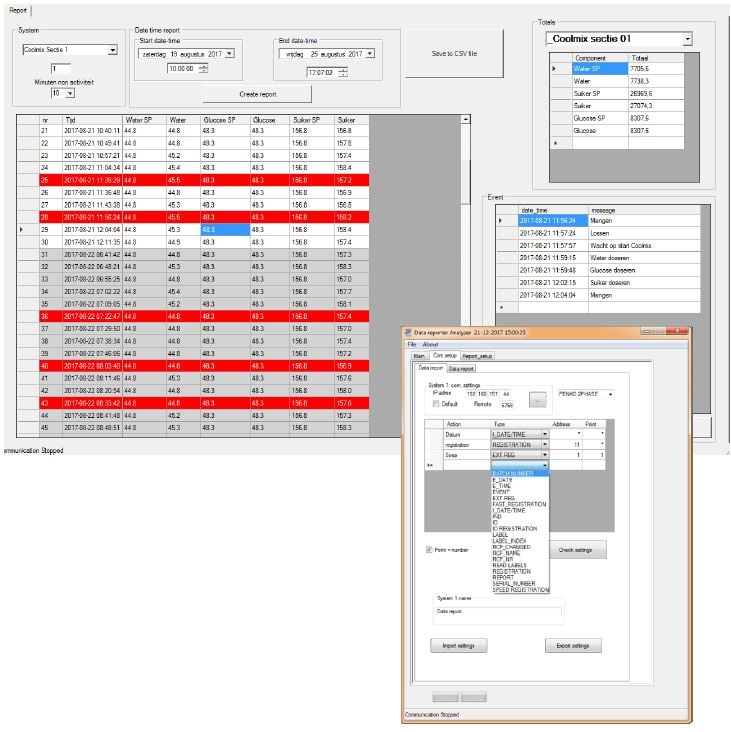Click the Create report button
Screen dimensions: 731x732
point(257,94)
